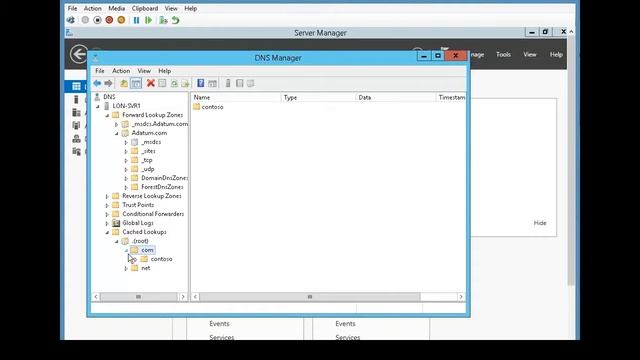
Task: Open the VM connection Clipboard menu
Action: tap(145, 8)
